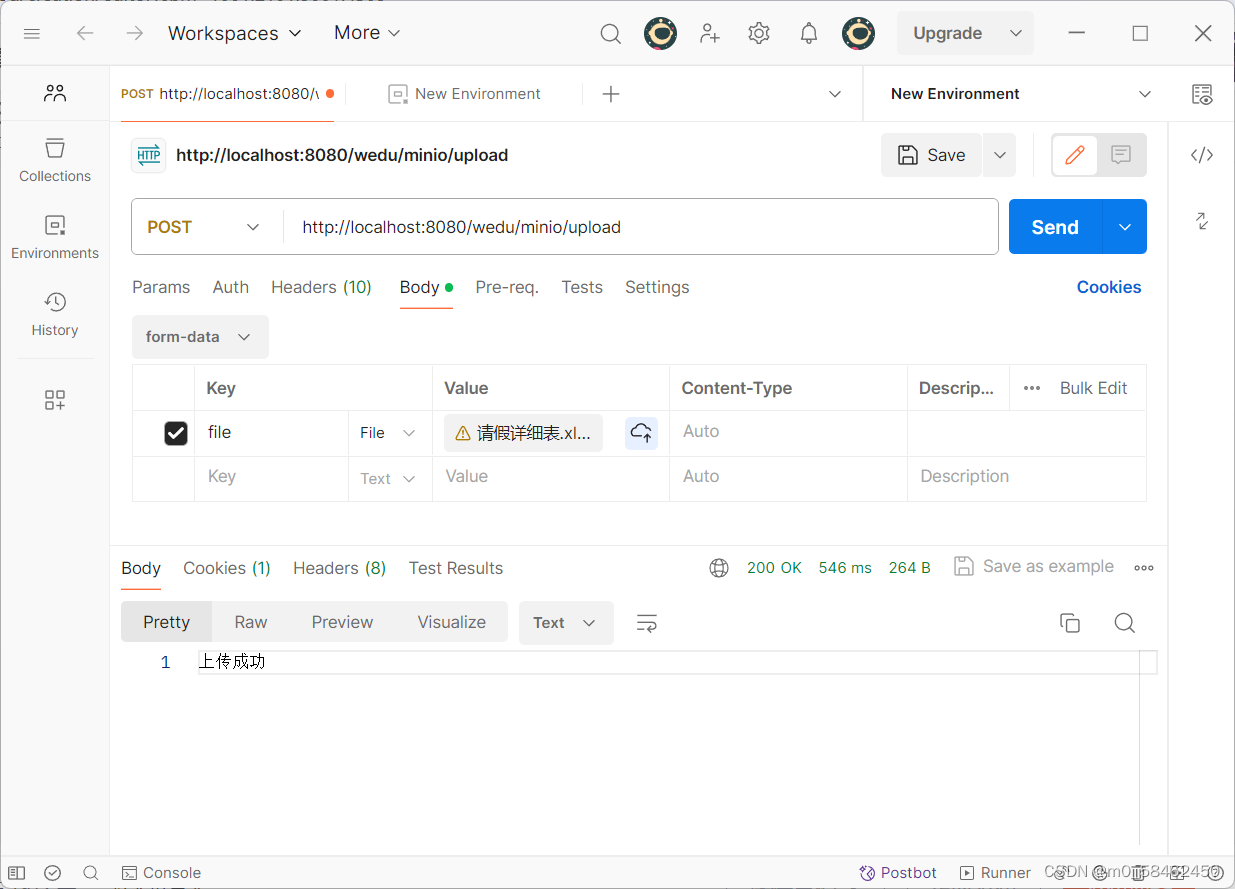Click the Send button

pyautogui.click(x=1054, y=226)
